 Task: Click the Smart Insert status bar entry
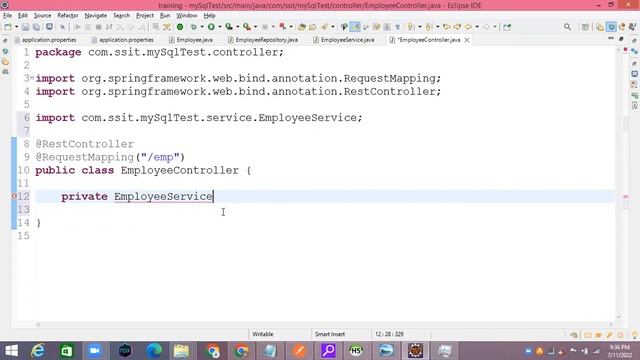click(x=330, y=334)
